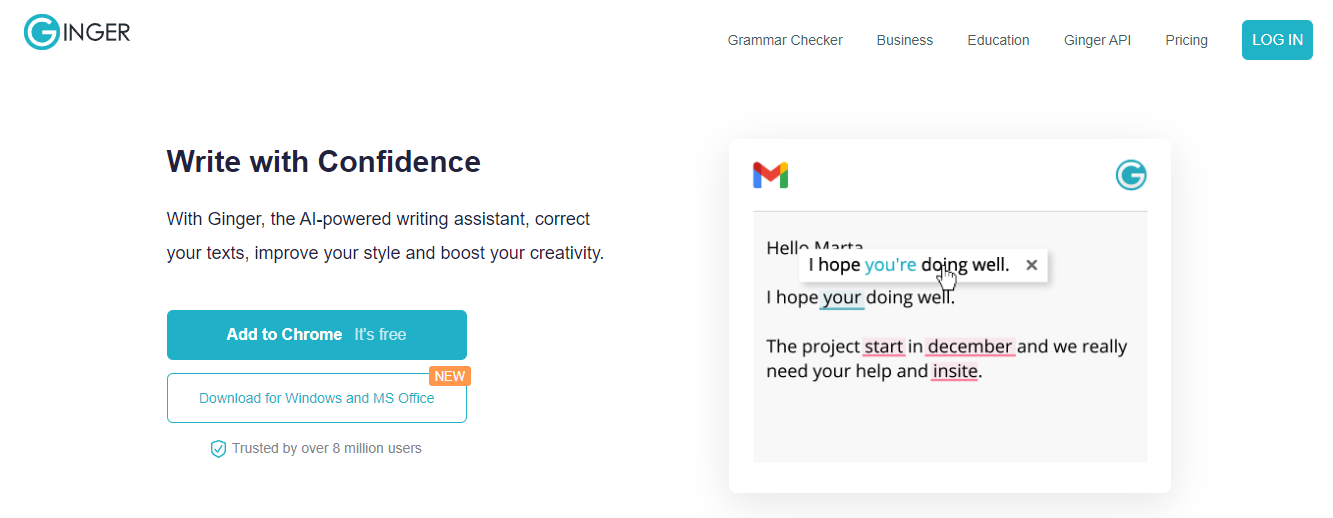Click the orange NEW badge

coord(449,376)
